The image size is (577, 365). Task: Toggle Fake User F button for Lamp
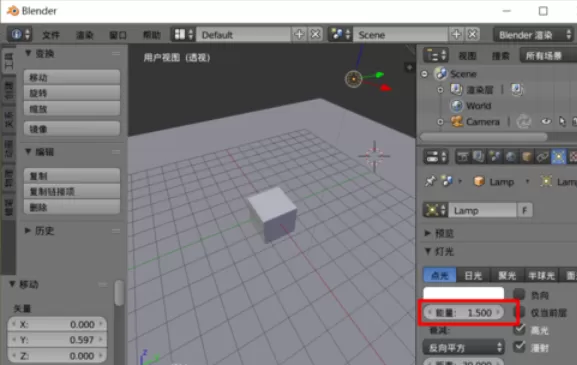(525, 210)
